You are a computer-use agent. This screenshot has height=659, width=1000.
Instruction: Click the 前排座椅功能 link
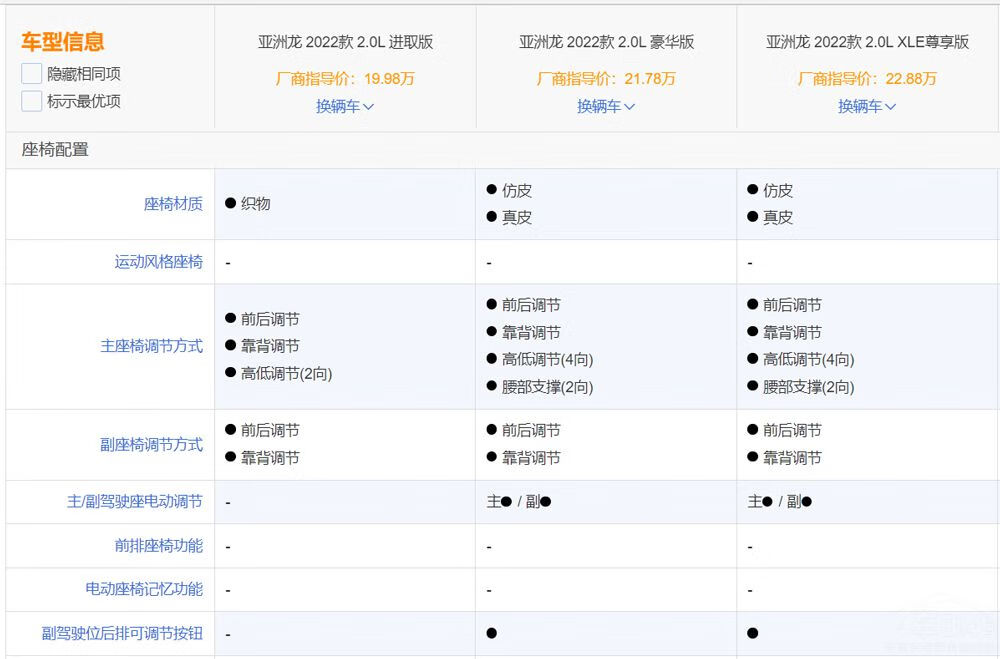160,545
